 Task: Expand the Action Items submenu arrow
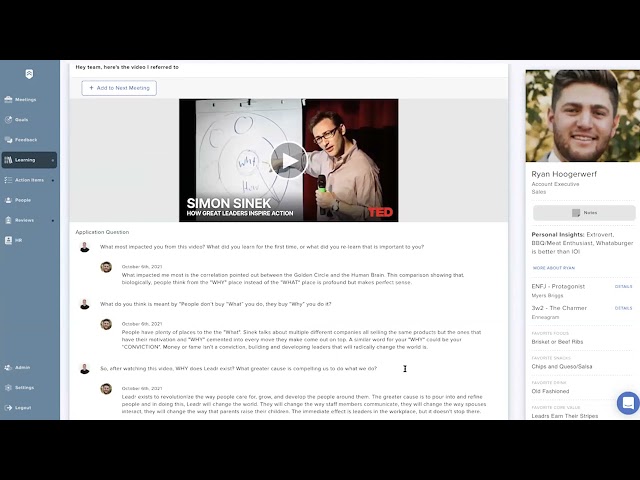pyautogui.click(x=53, y=180)
